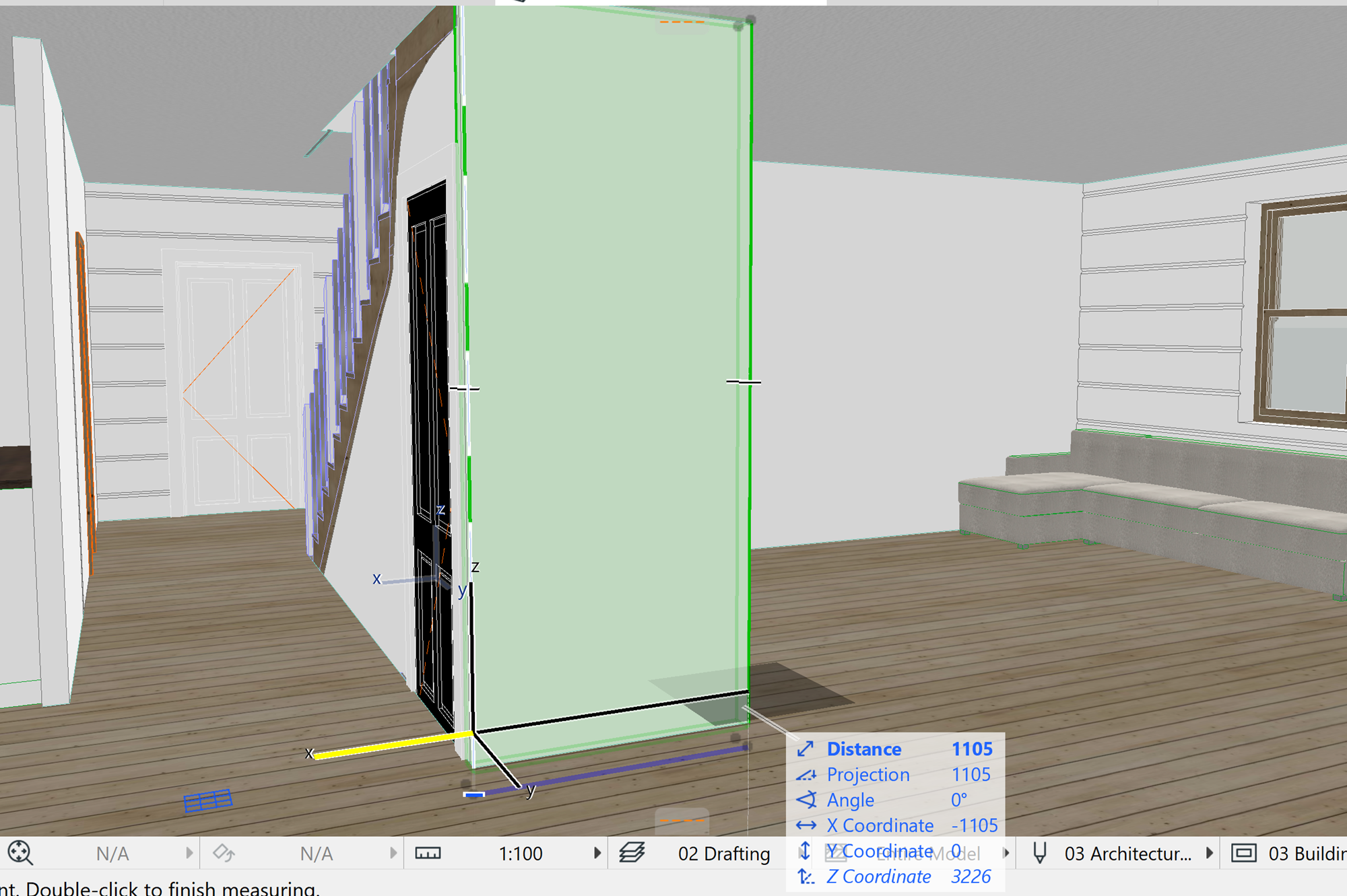1347x896 pixels.
Task: Click the orientation icon in status bar
Action: click(x=223, y=853)
